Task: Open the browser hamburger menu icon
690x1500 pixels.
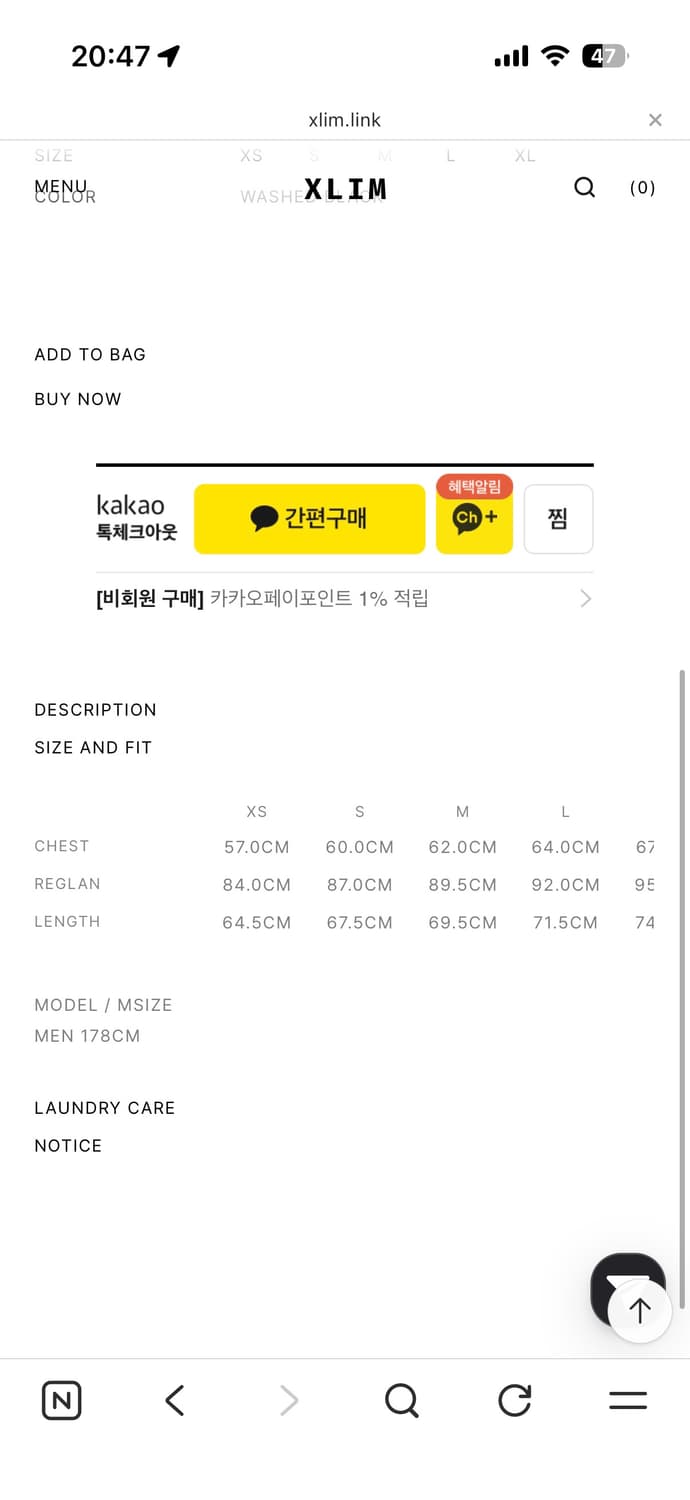Action: 628,1400
